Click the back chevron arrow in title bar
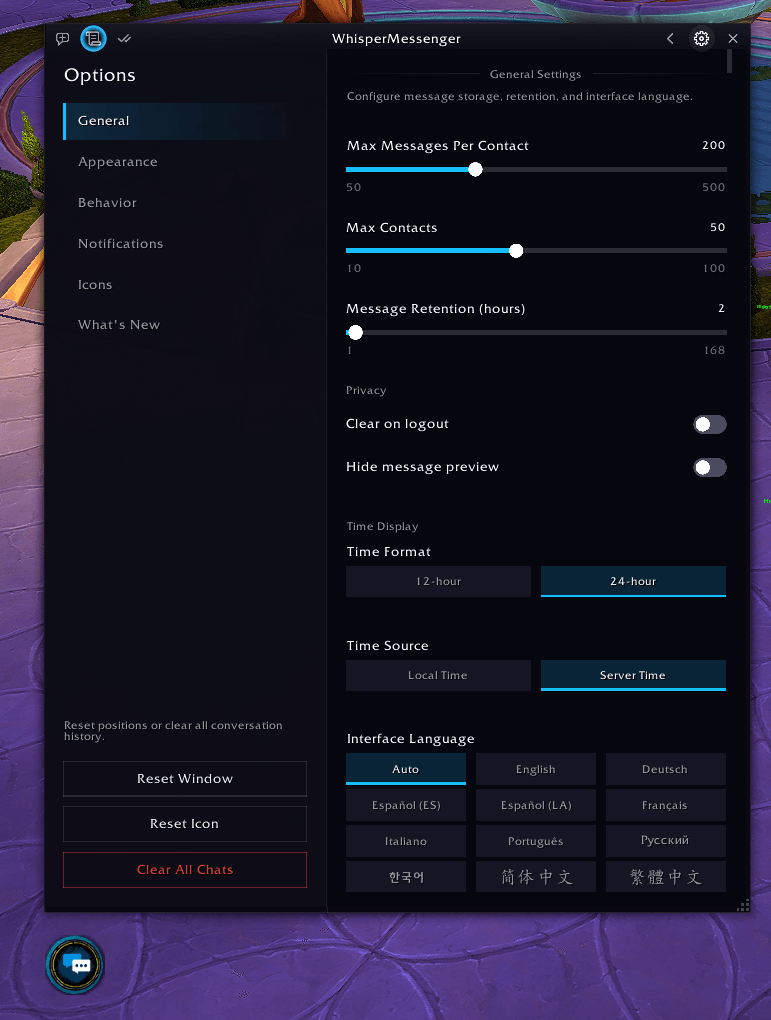 click(x=670, y=38)
